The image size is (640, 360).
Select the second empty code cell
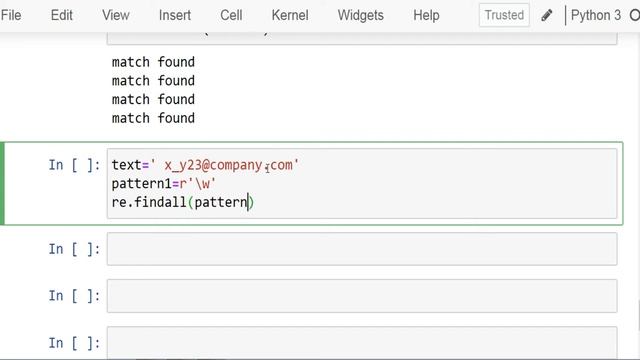[x=362, y=296]
